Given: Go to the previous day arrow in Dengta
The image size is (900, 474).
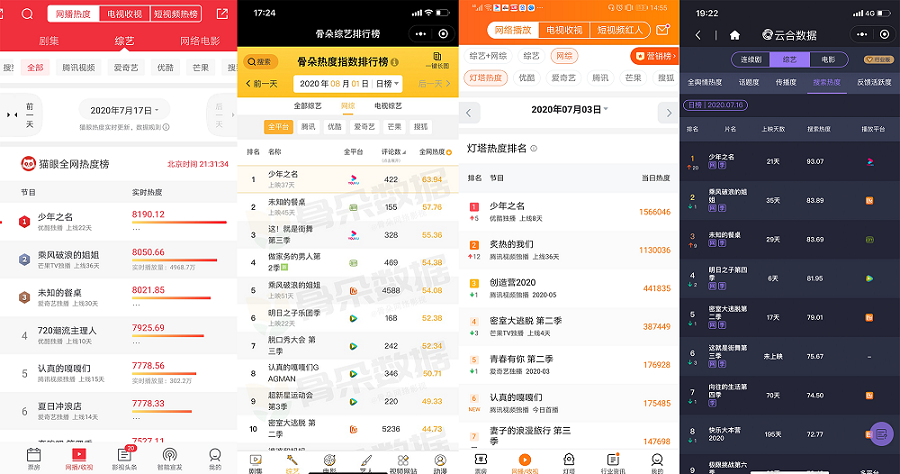Looking at the screenshot, I should point(470,113).
